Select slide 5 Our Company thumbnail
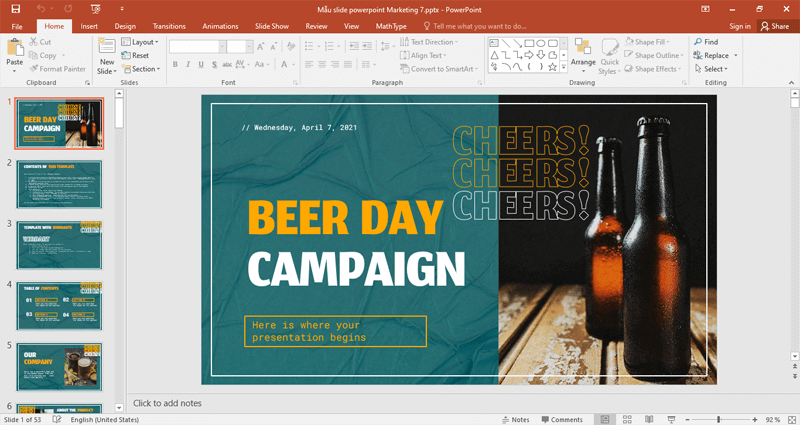Screen dimensions: 800x425 [59, 366]
